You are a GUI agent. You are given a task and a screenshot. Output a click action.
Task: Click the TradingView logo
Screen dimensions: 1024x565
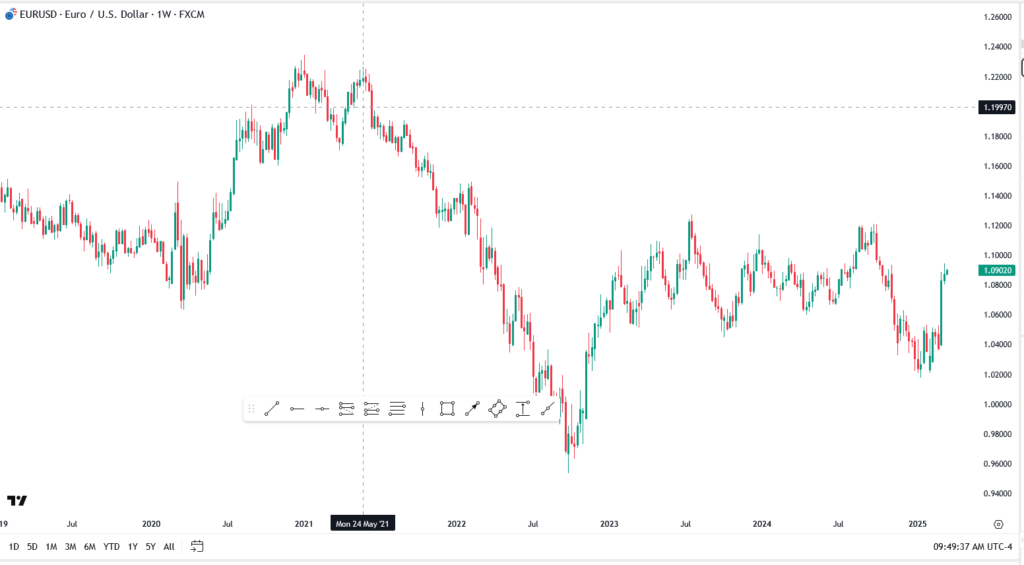click(x=17, y=500)
